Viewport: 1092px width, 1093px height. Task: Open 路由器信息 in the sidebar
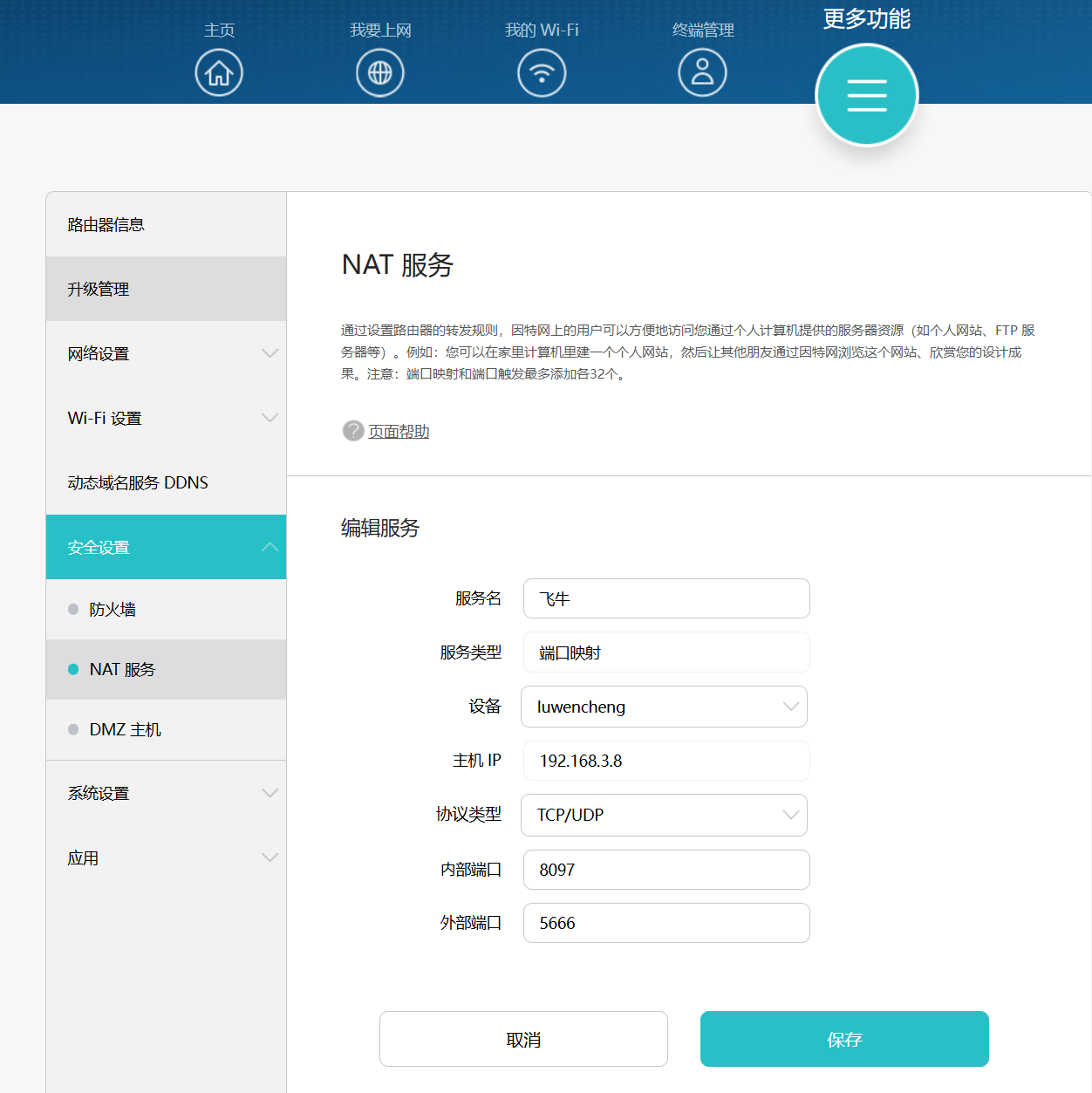pos(166,224)
